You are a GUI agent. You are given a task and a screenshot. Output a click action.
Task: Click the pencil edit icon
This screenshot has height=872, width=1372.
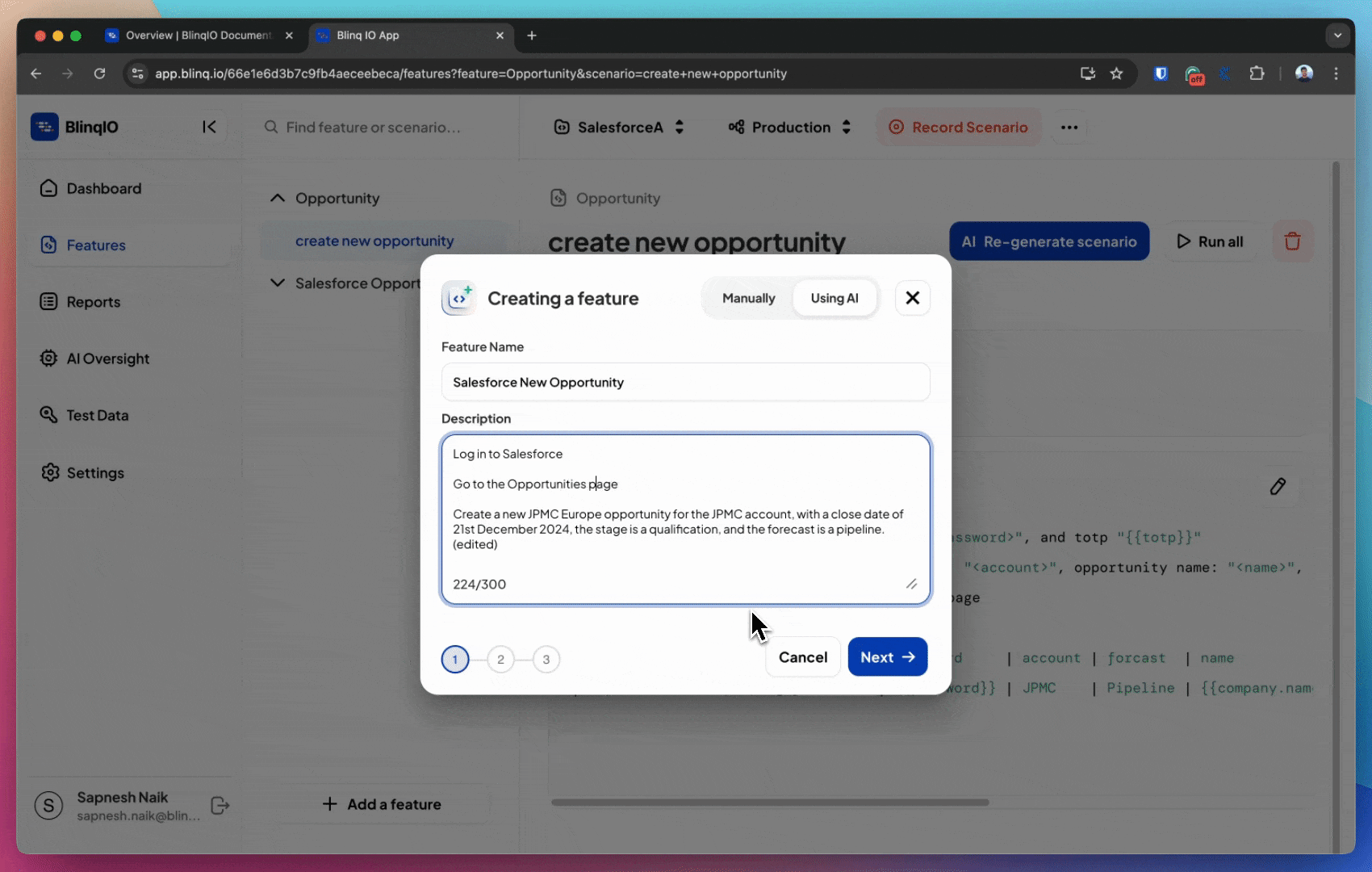[1278, 486]
